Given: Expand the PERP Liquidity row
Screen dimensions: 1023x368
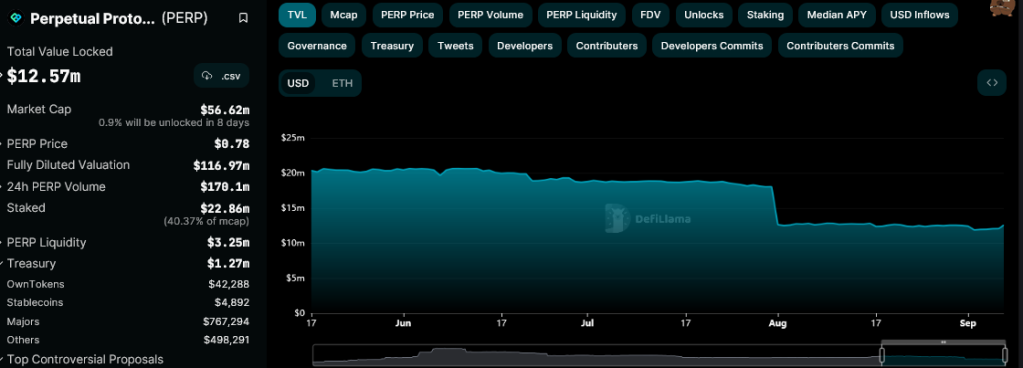Looking at the screenshot, I should coord(128,243).
